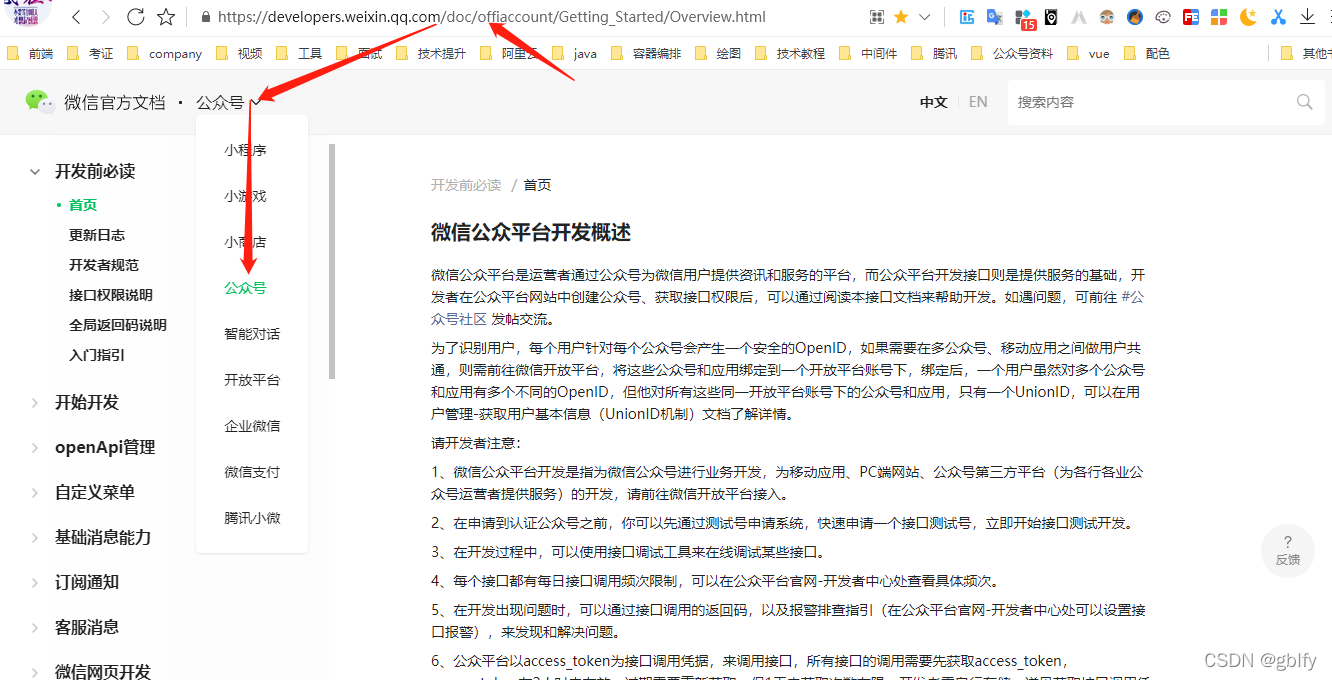Open the downloads arrow icon
Screen dimensions: 1332x680
1308,17
